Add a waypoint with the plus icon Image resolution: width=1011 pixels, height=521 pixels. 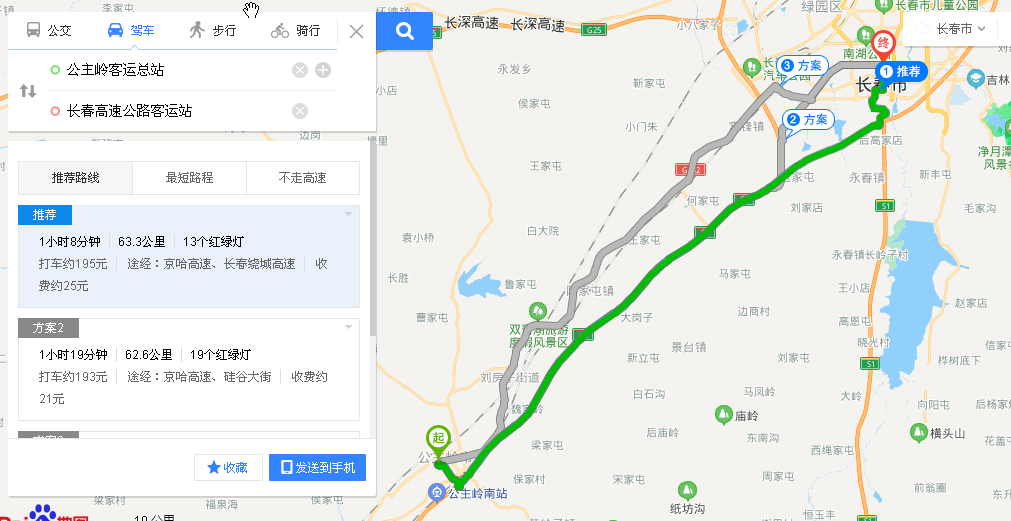click(323, 70)
